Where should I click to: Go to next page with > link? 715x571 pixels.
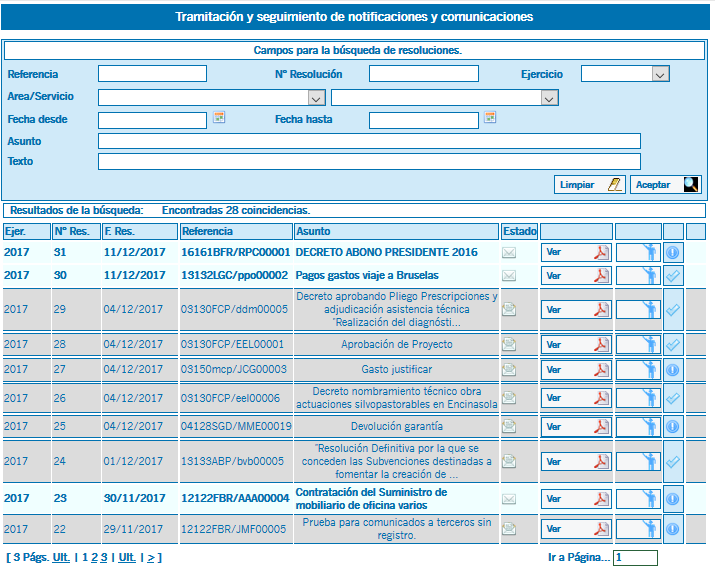tap(151, 557)
